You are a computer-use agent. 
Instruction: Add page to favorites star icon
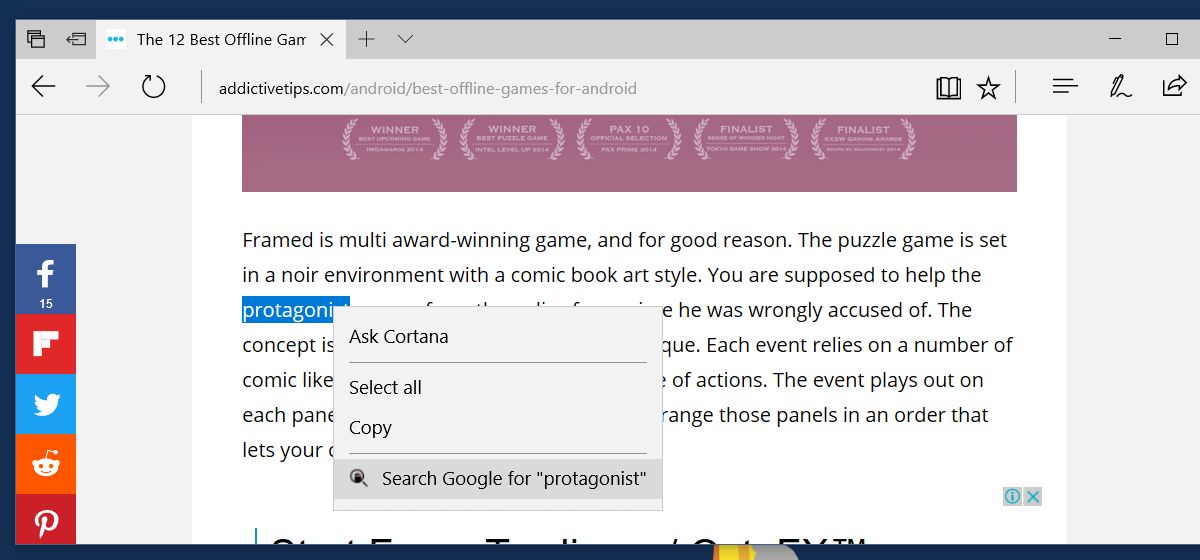click(x=988, y=88)
